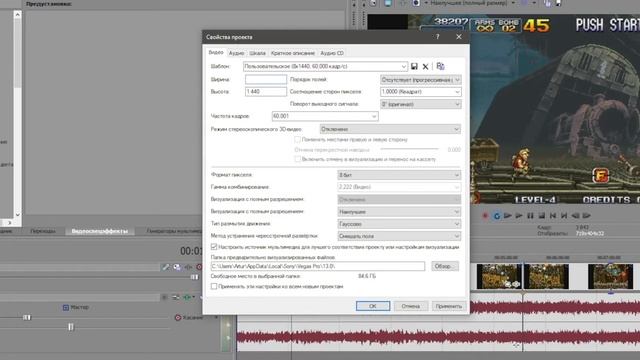Click the red Касание automation icon on master track
640x360 pixels.
[x=178, y=318]
